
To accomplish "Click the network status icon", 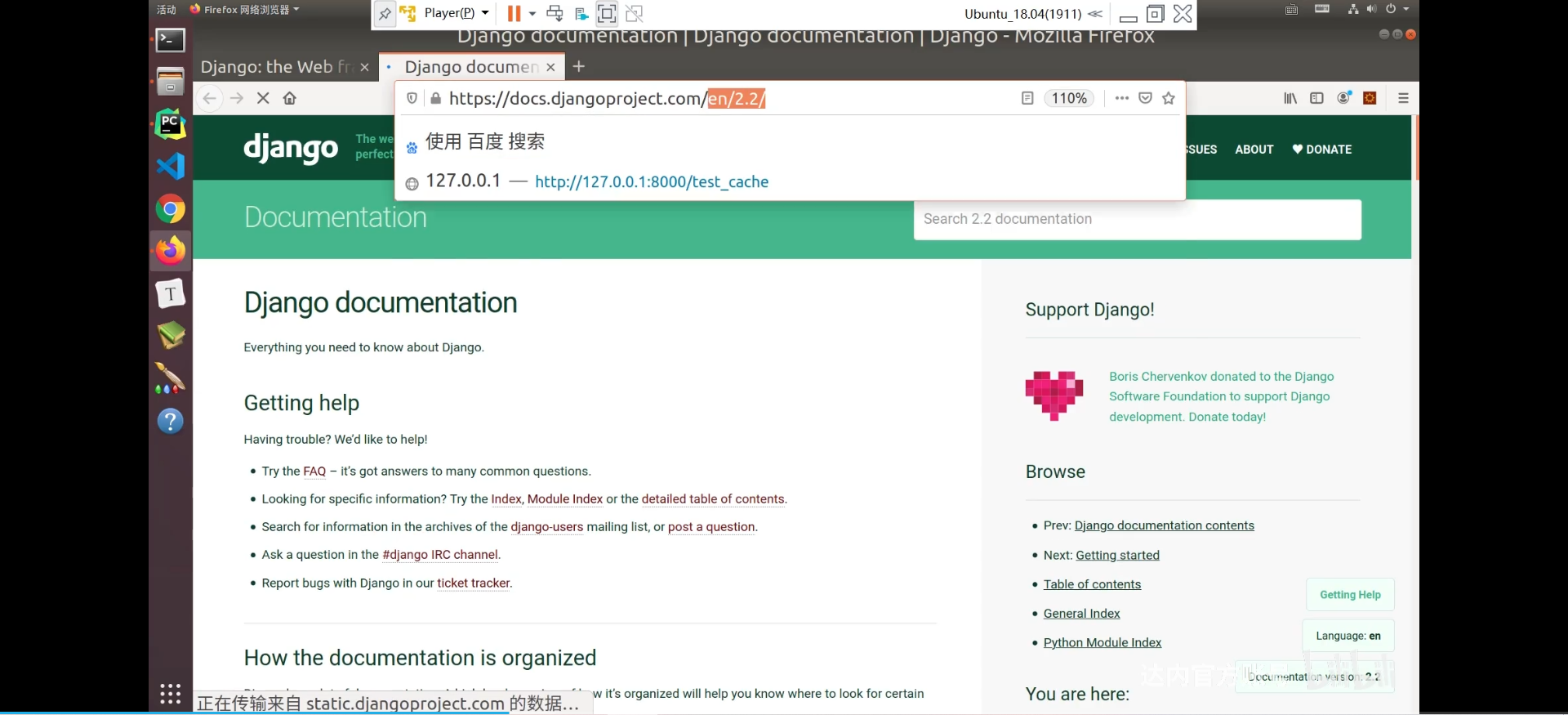I will coord(1353,9).
